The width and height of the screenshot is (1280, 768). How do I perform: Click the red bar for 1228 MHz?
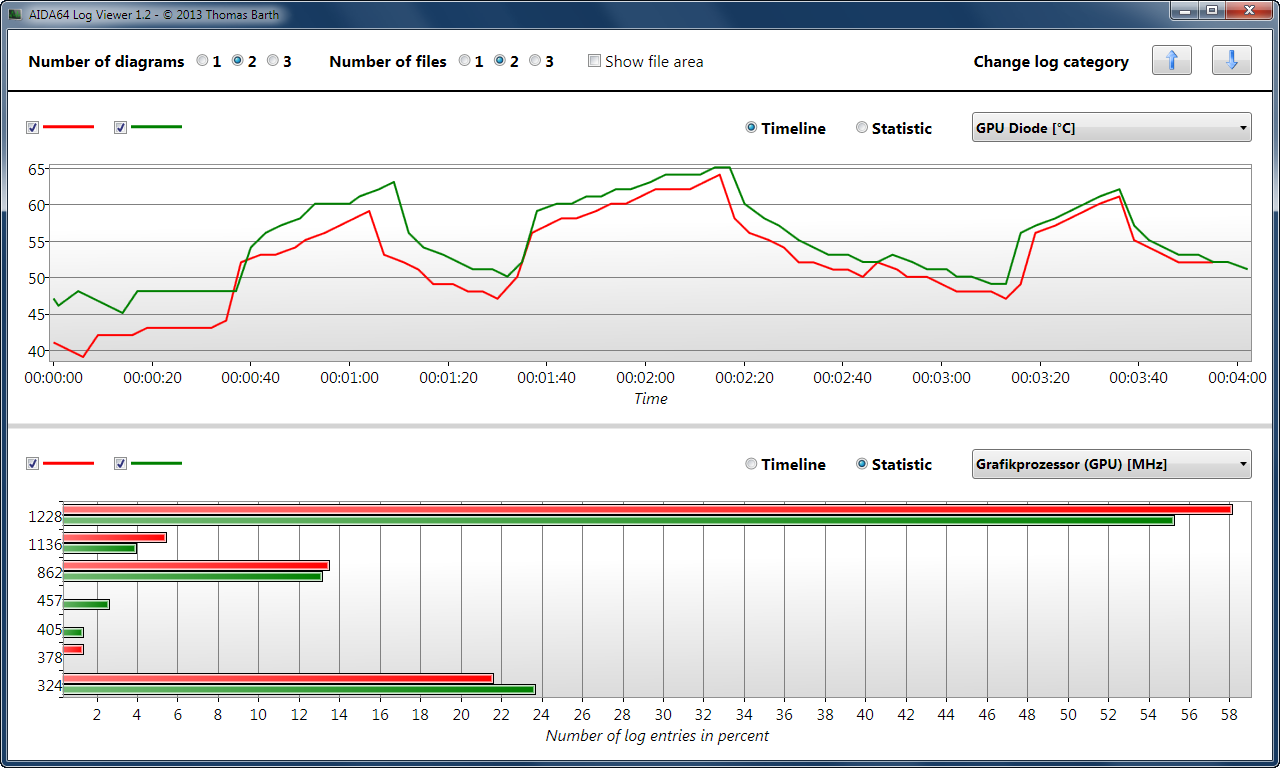[647, 509]
